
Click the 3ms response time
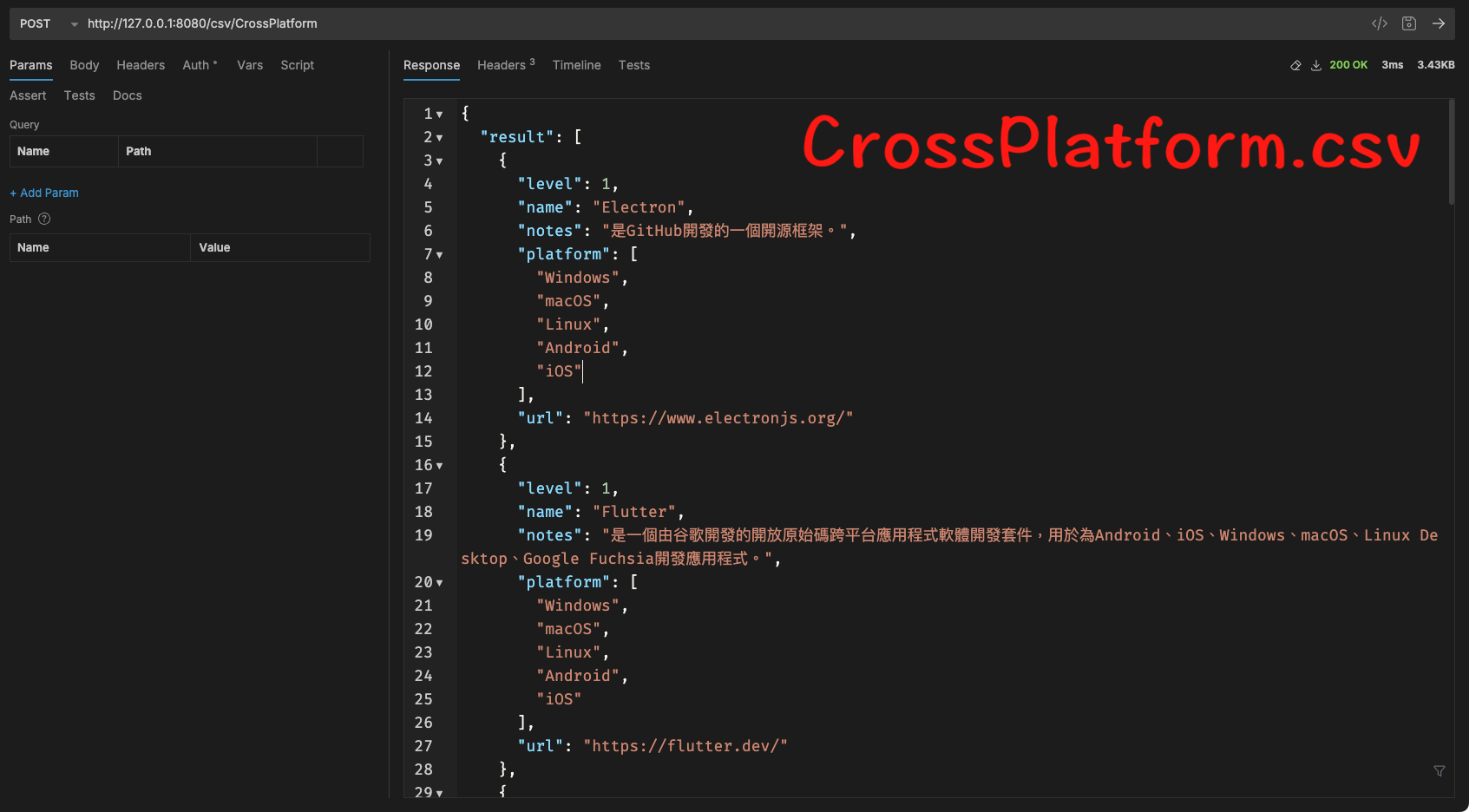click(1393, 65)
